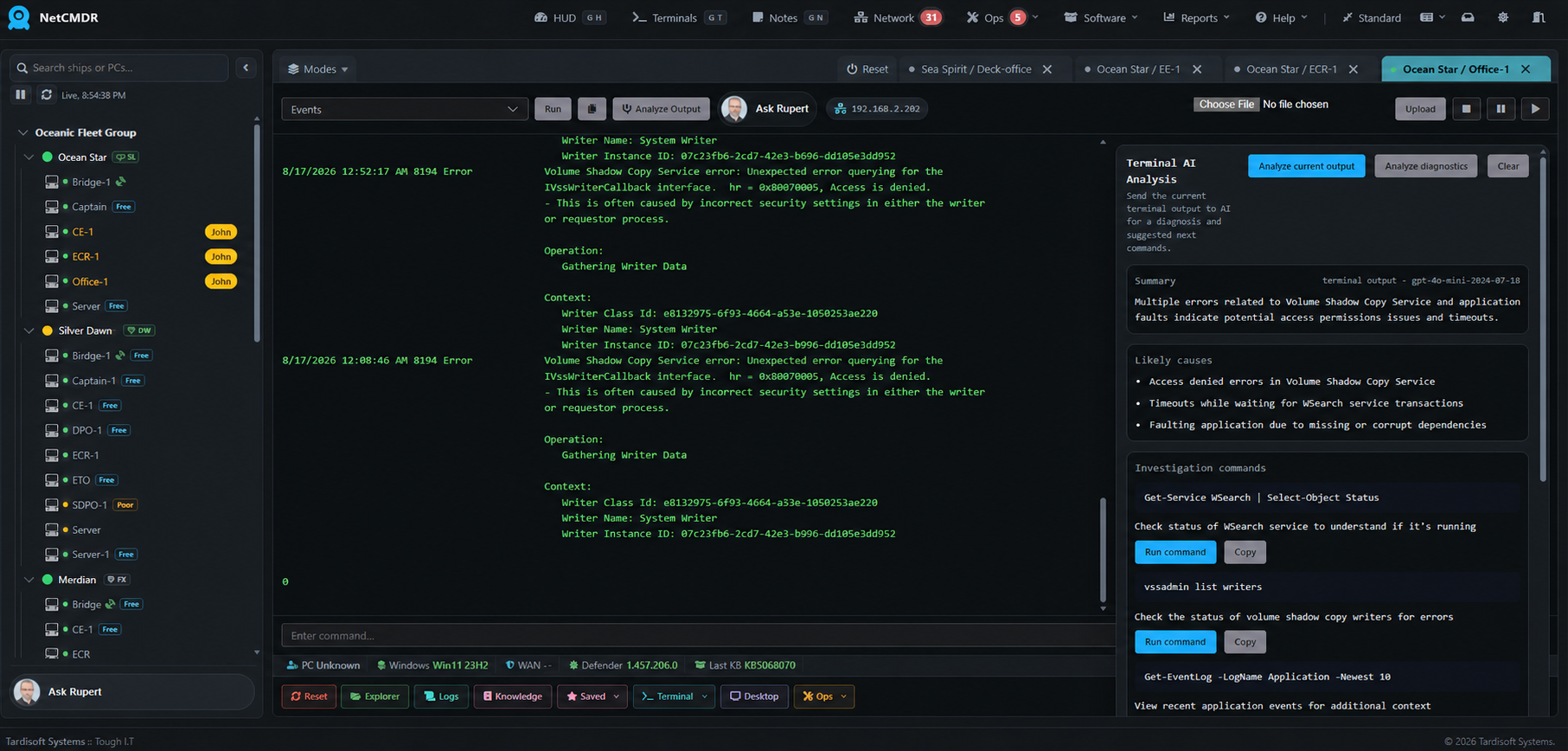Close the Ocean Star / Office-1 tab

tap(1526, 69)
